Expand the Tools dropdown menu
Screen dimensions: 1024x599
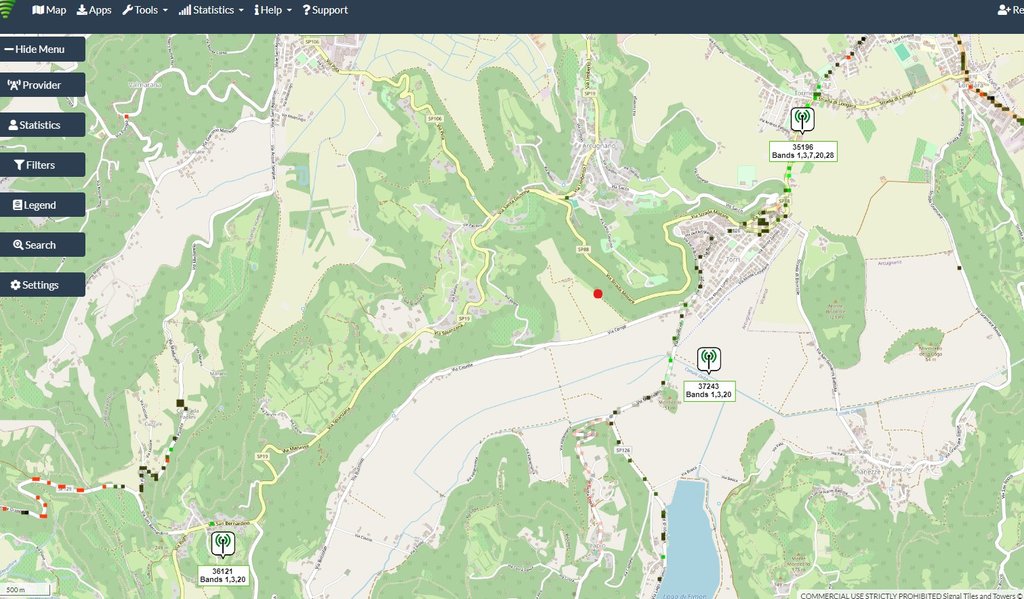coord(145,10)
